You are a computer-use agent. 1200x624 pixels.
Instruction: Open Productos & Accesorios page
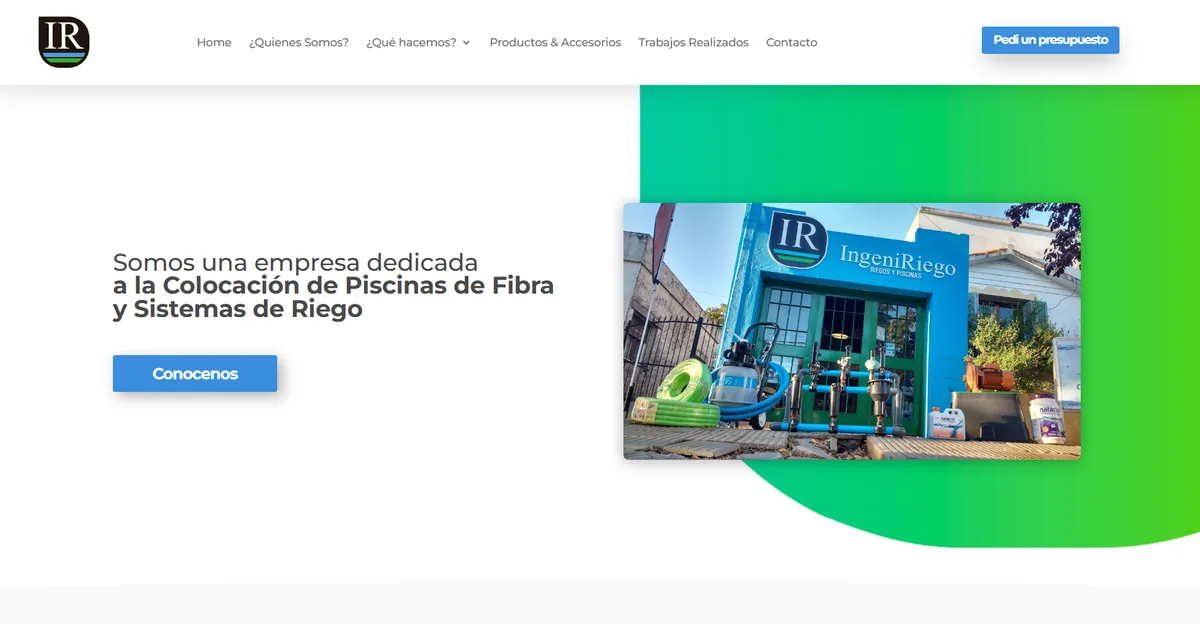(x=555, y=42)
